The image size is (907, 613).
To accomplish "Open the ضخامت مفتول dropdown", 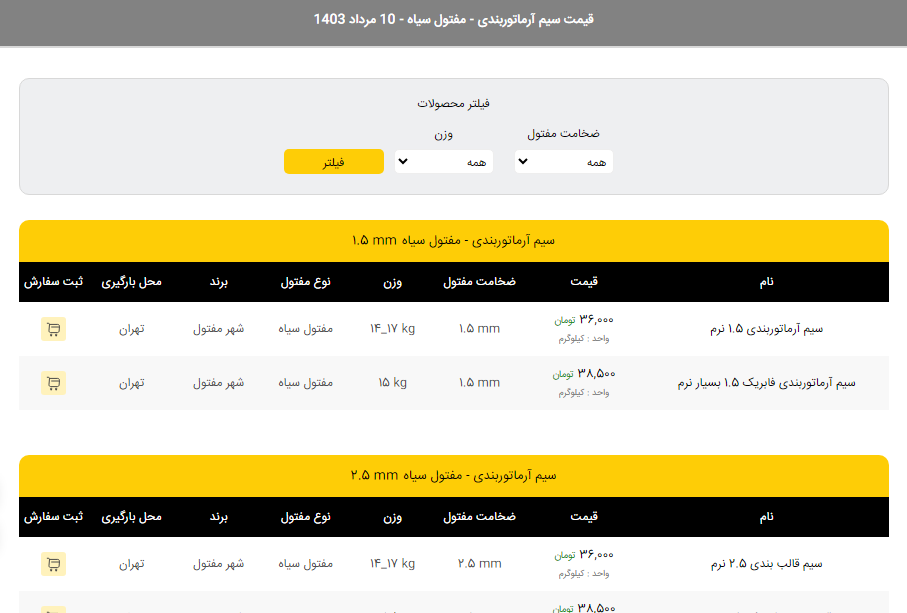I will [564, 162].
